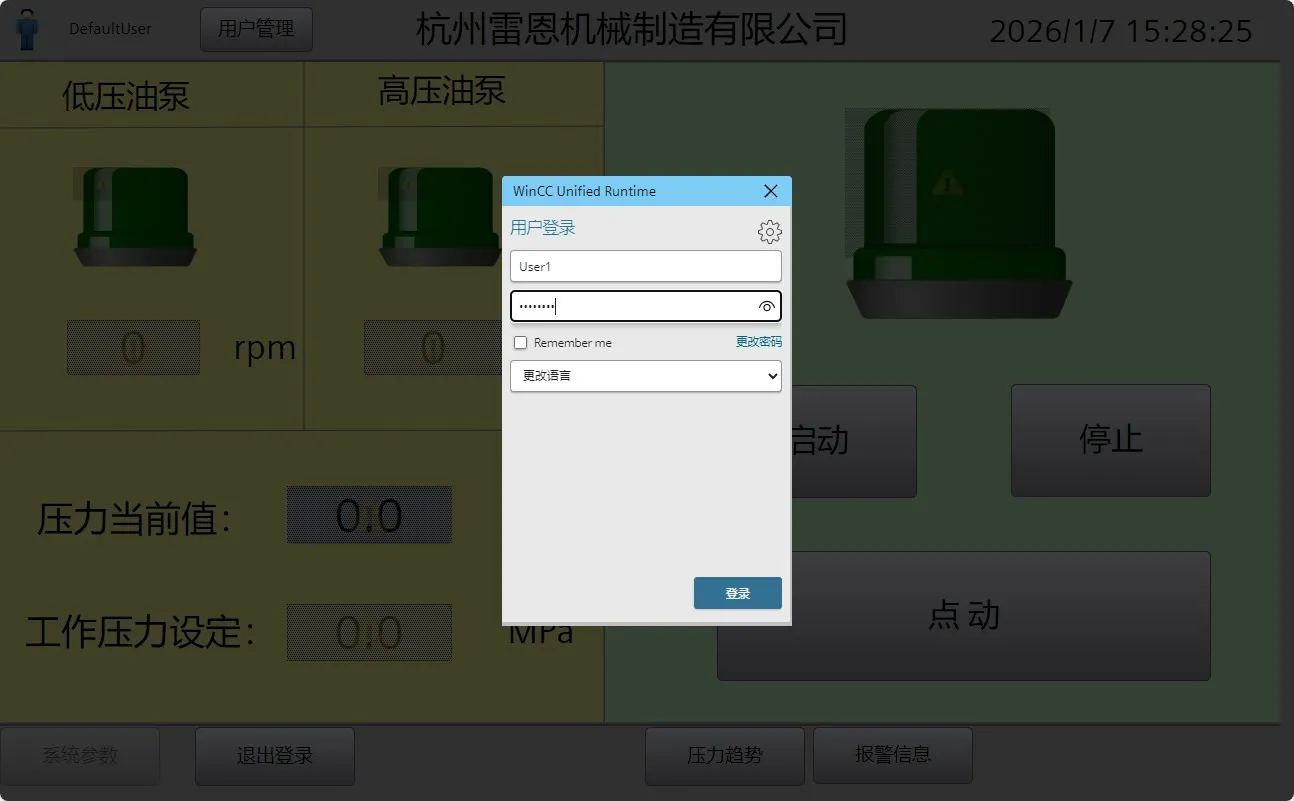
Task: Click the 退出登录 logout button
Action: pos(274,756)
